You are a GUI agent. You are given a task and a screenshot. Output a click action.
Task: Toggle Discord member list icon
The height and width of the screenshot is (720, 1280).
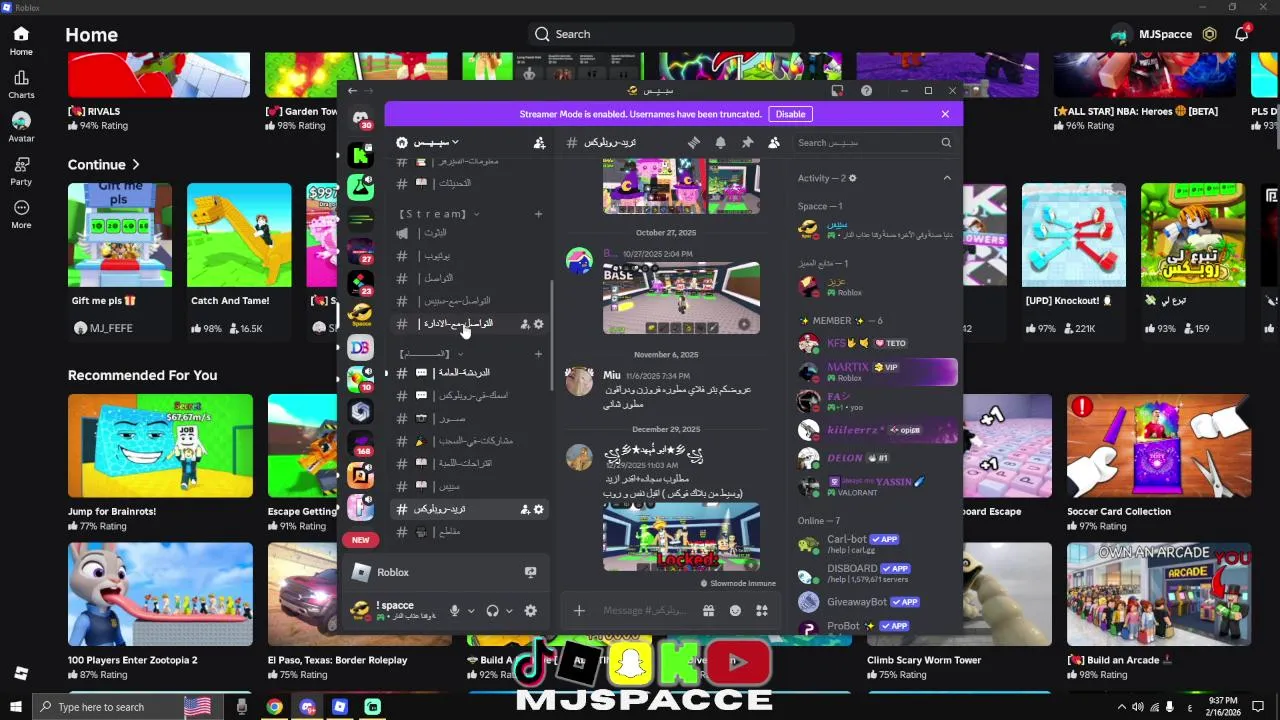tap(773, 143)
